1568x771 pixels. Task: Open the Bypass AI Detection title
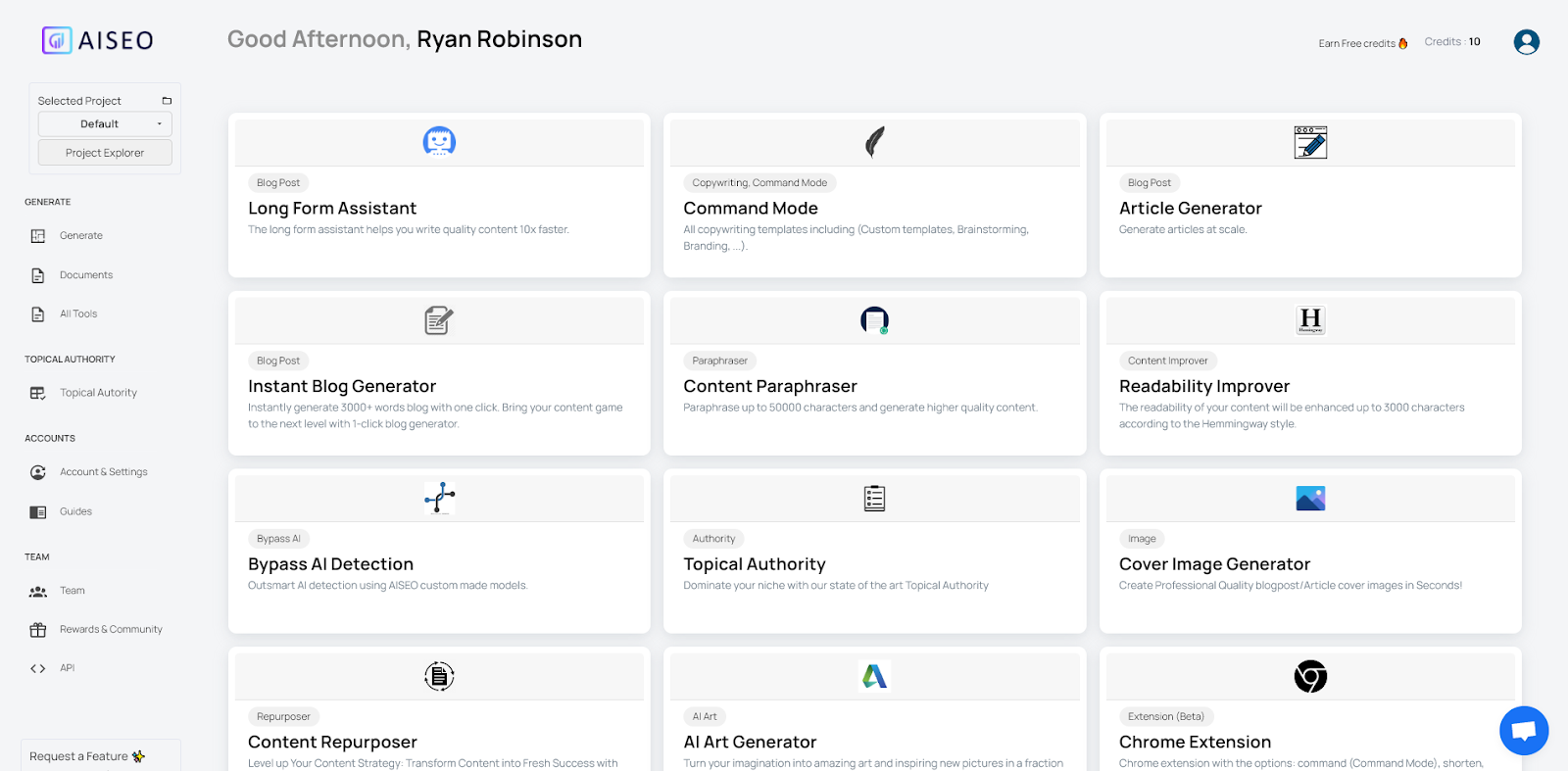(330, 564)
